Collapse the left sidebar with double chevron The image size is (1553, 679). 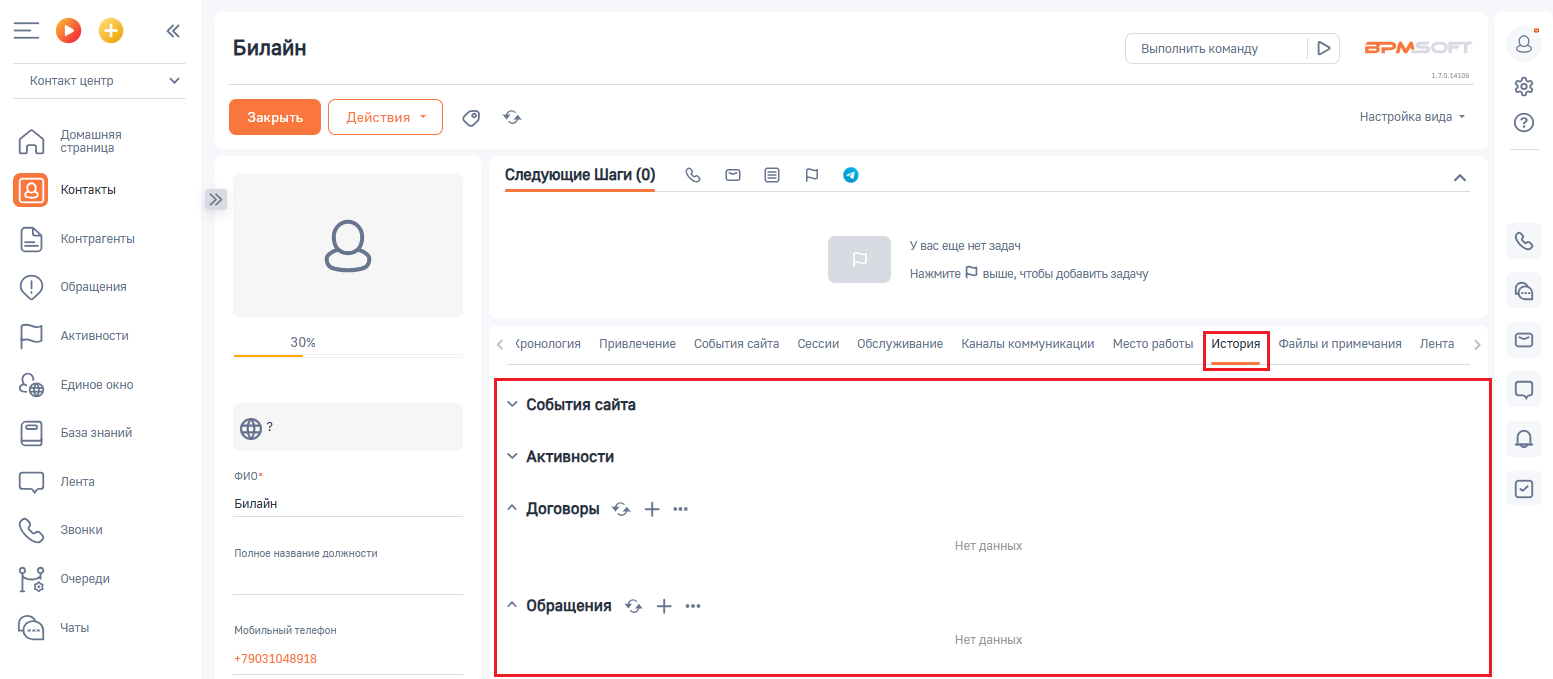(x=173, y=31)
